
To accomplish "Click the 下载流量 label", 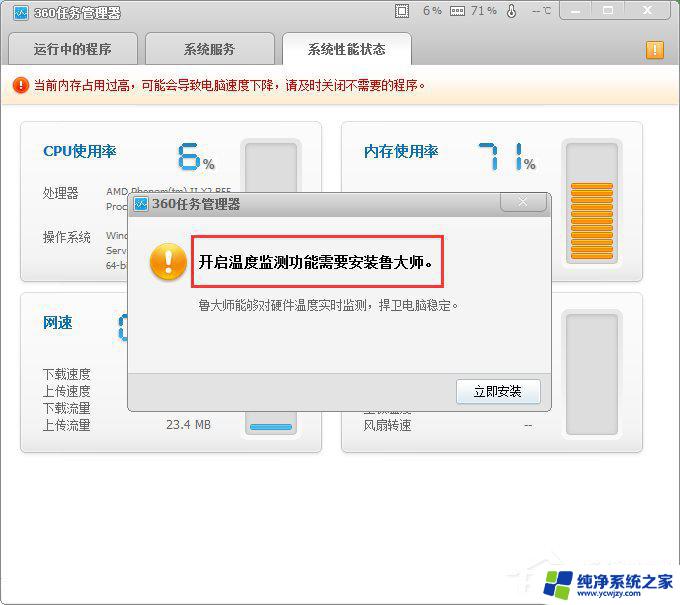I will pos(67,408).
